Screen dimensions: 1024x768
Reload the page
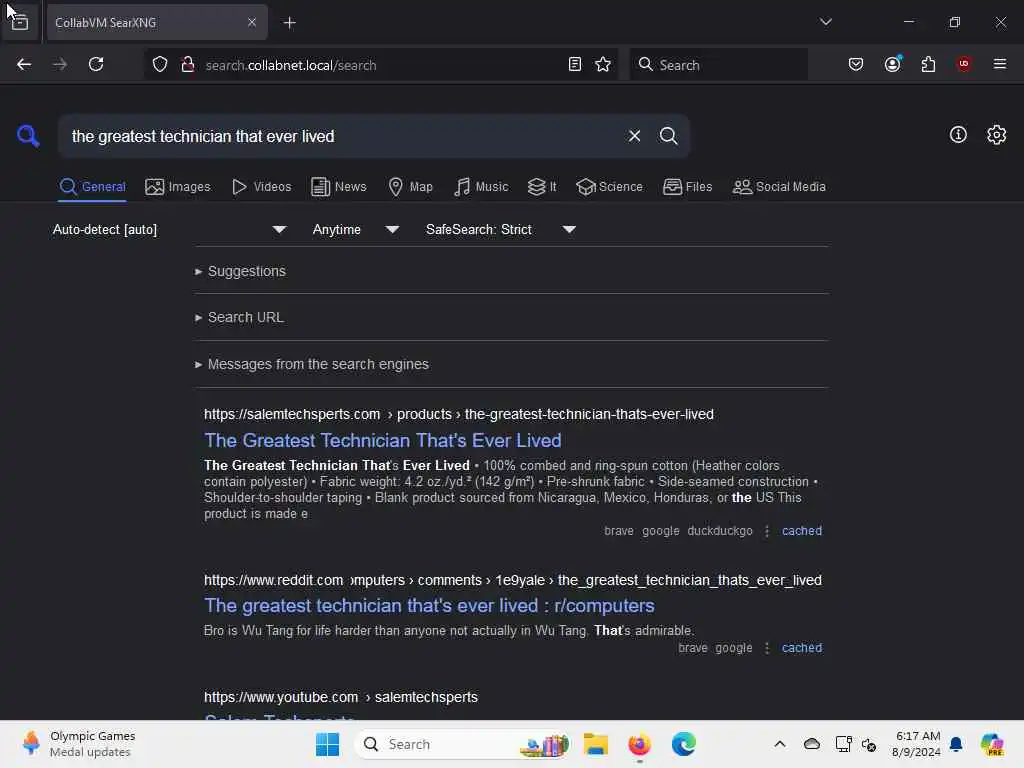pyautogui.click(x=96, y=64)
